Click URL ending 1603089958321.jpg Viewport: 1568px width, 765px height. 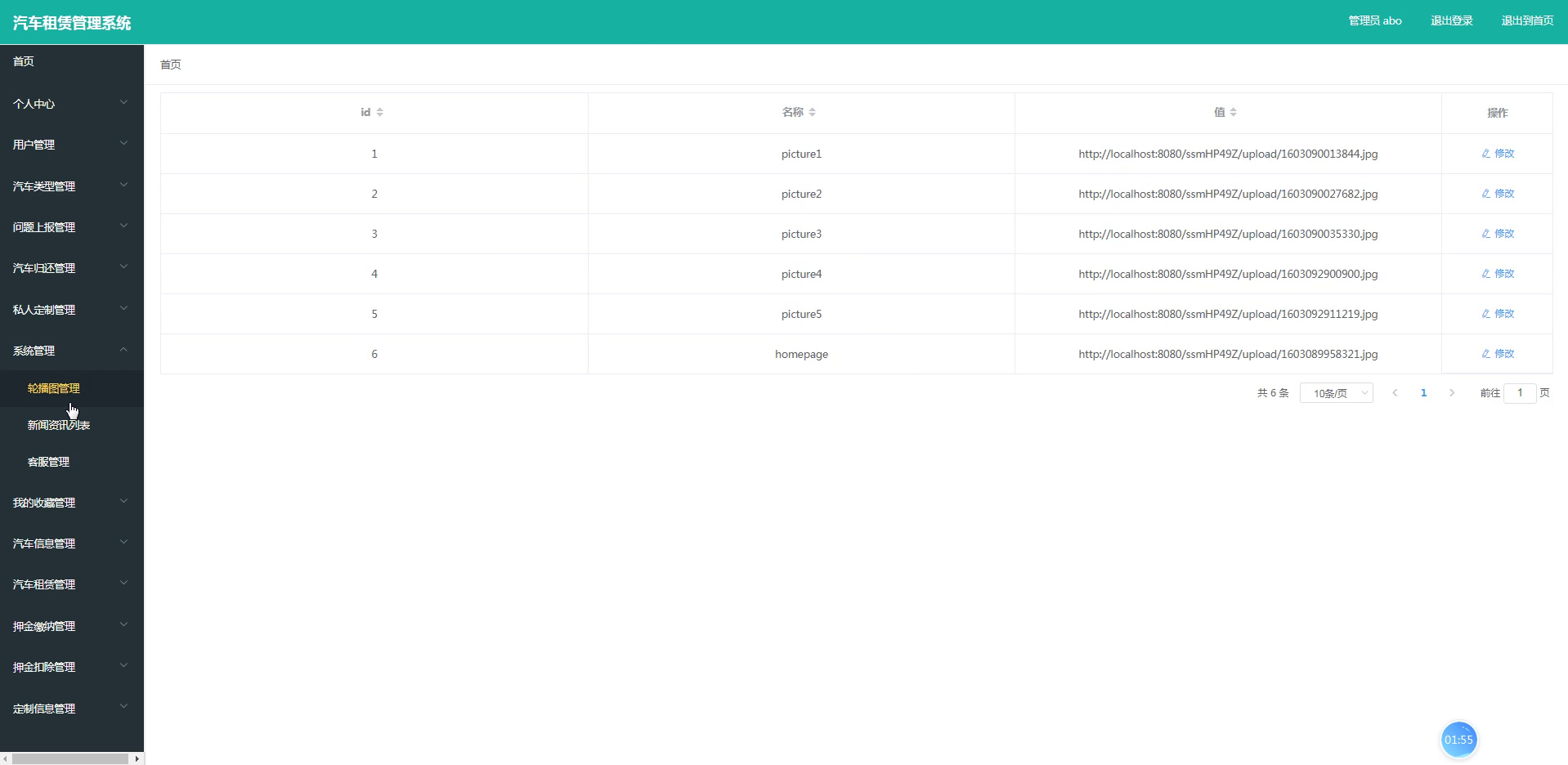click(1228, 354)
